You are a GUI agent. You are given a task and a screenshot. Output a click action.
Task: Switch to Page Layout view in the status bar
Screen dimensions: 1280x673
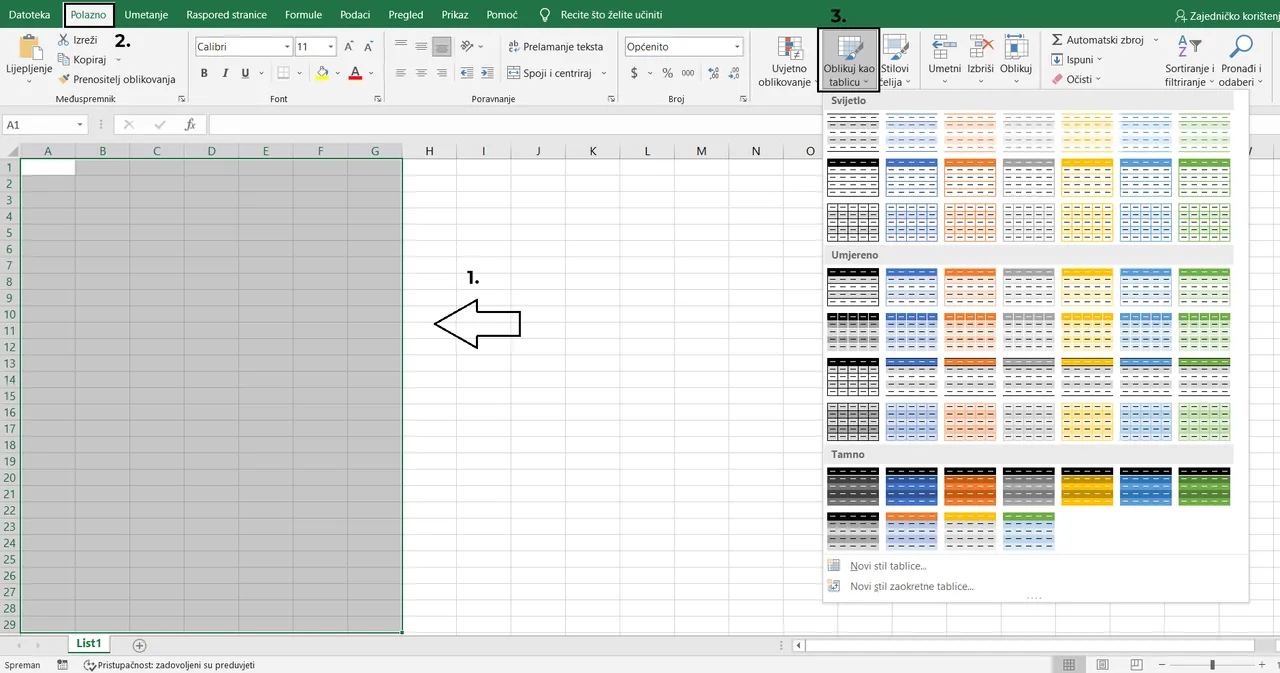pos(1102,664)
